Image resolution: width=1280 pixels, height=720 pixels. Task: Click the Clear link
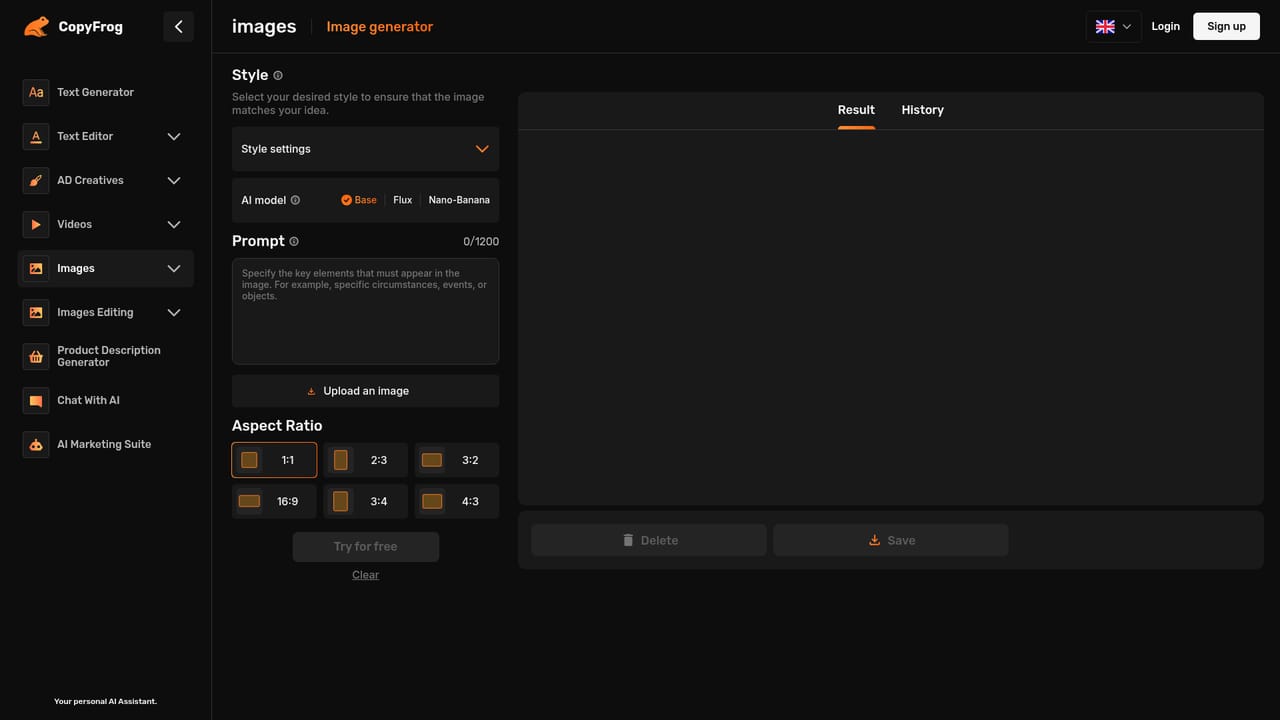pyautogui.click(x=365, y=575)
